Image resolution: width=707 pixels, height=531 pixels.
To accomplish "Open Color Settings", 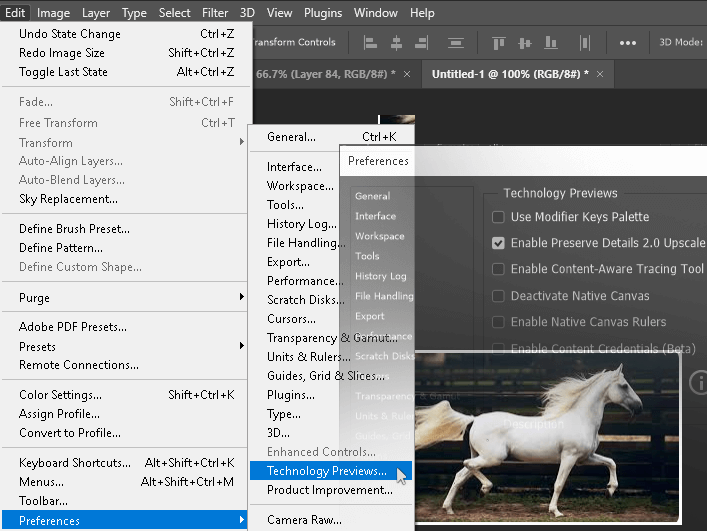I will click(126, 394).
